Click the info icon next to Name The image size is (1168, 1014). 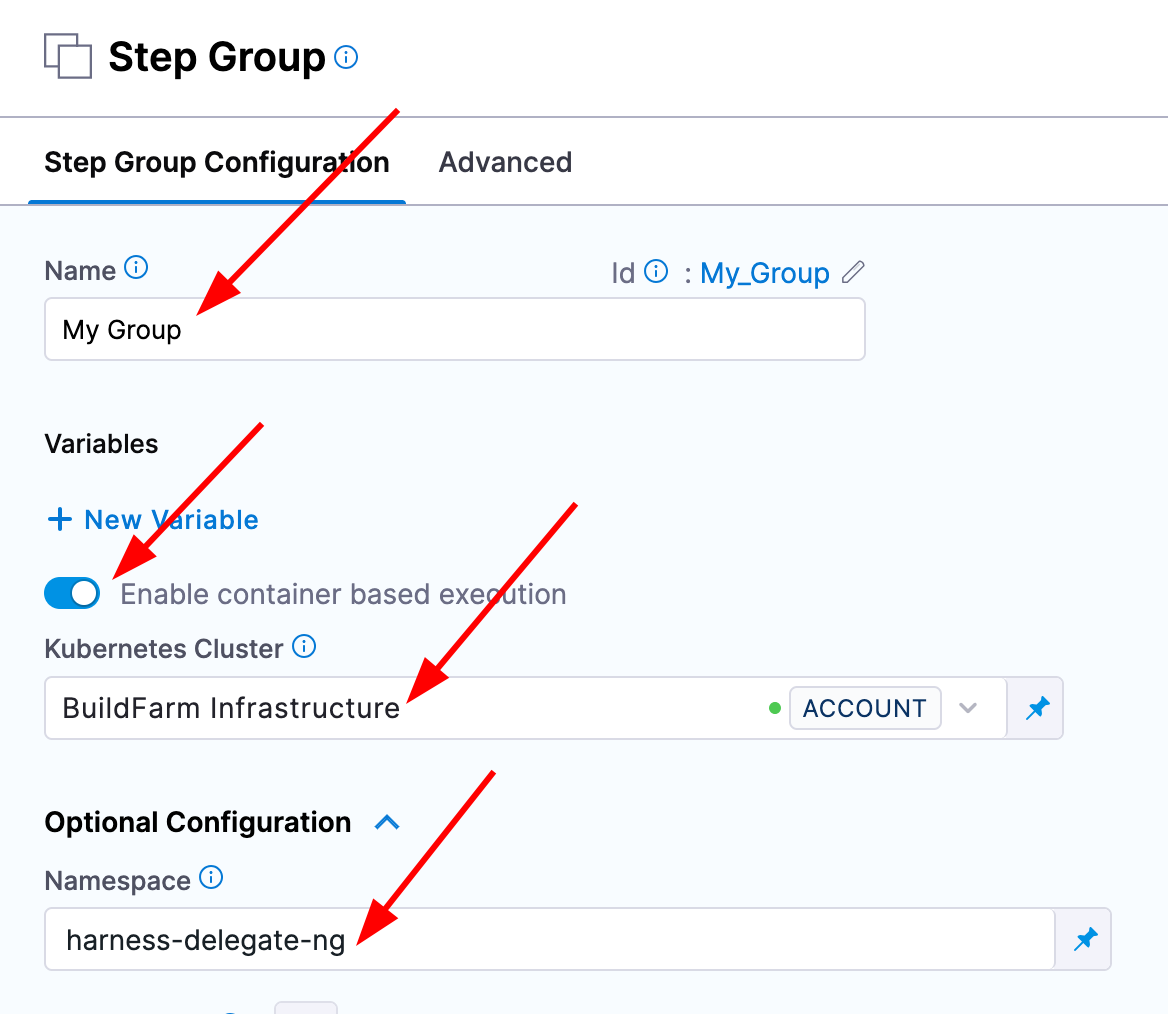[x=136, y=268]
